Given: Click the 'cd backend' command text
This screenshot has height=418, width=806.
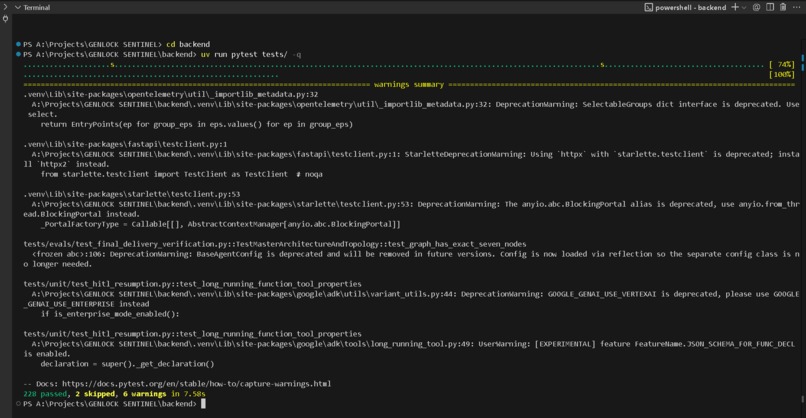Looking at the screenshot, I should [x=188, y=44].
